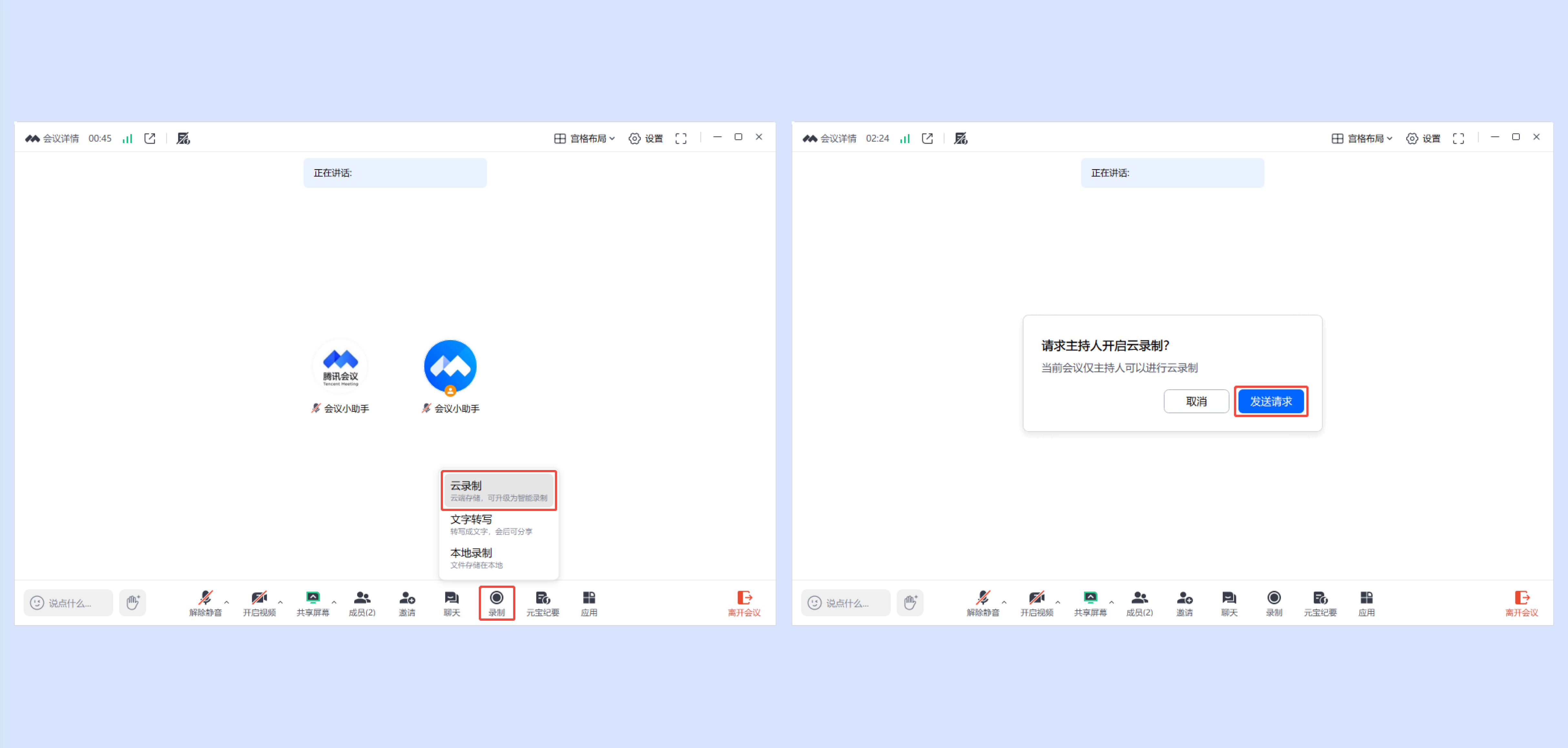Expand arrow beside 共享屏幕 in 00:45 window
Screen dimensions: 1568x748
pos(334,602)
